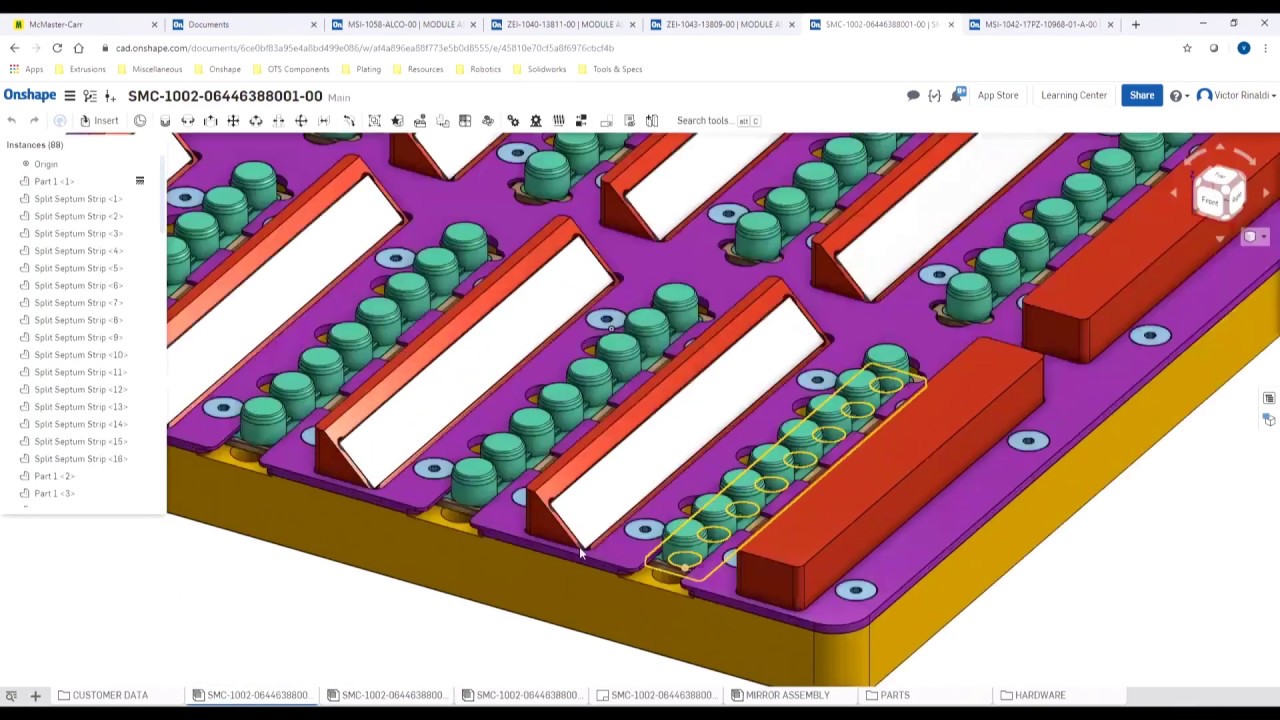1280x720 pixels.
Task: Select the Tangent mate tool
Action: coord(349,121)
